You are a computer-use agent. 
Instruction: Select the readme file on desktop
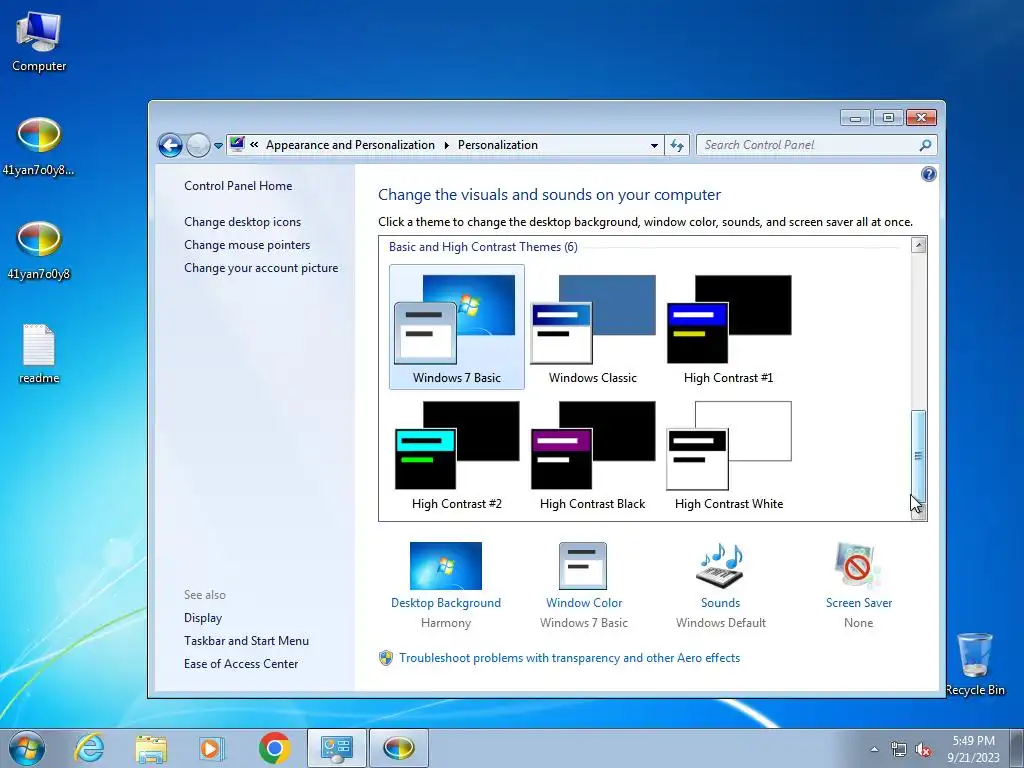click(x=39, y=354)
